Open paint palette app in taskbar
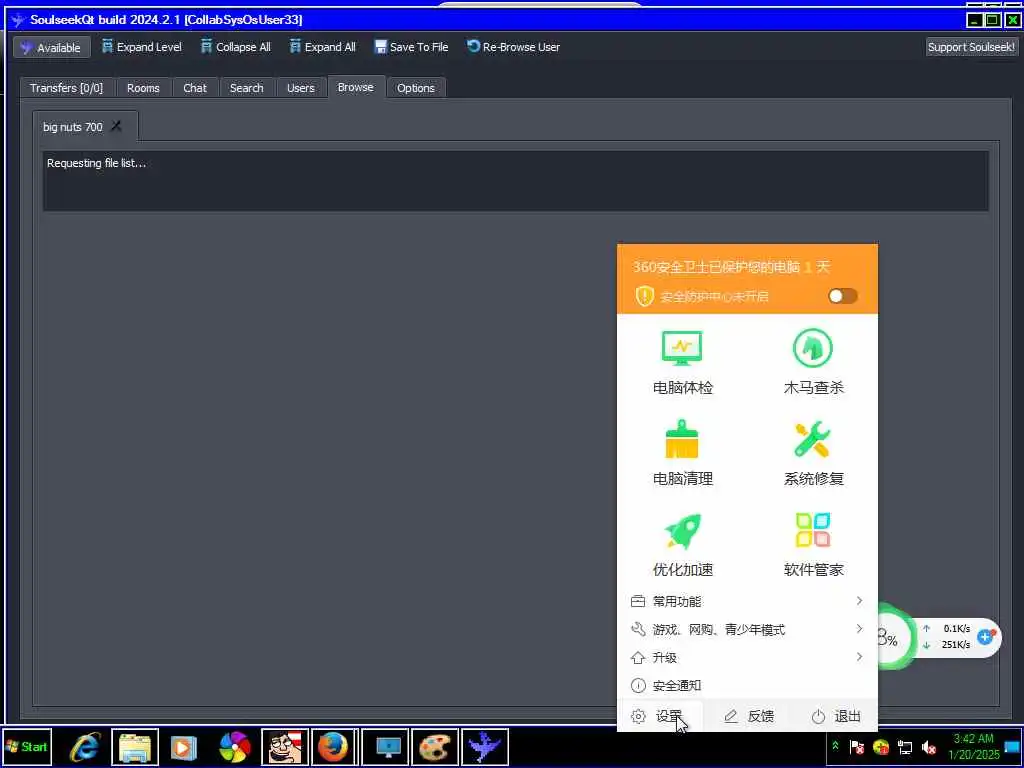Screen dimensions: 1024x768 [434, 747]
